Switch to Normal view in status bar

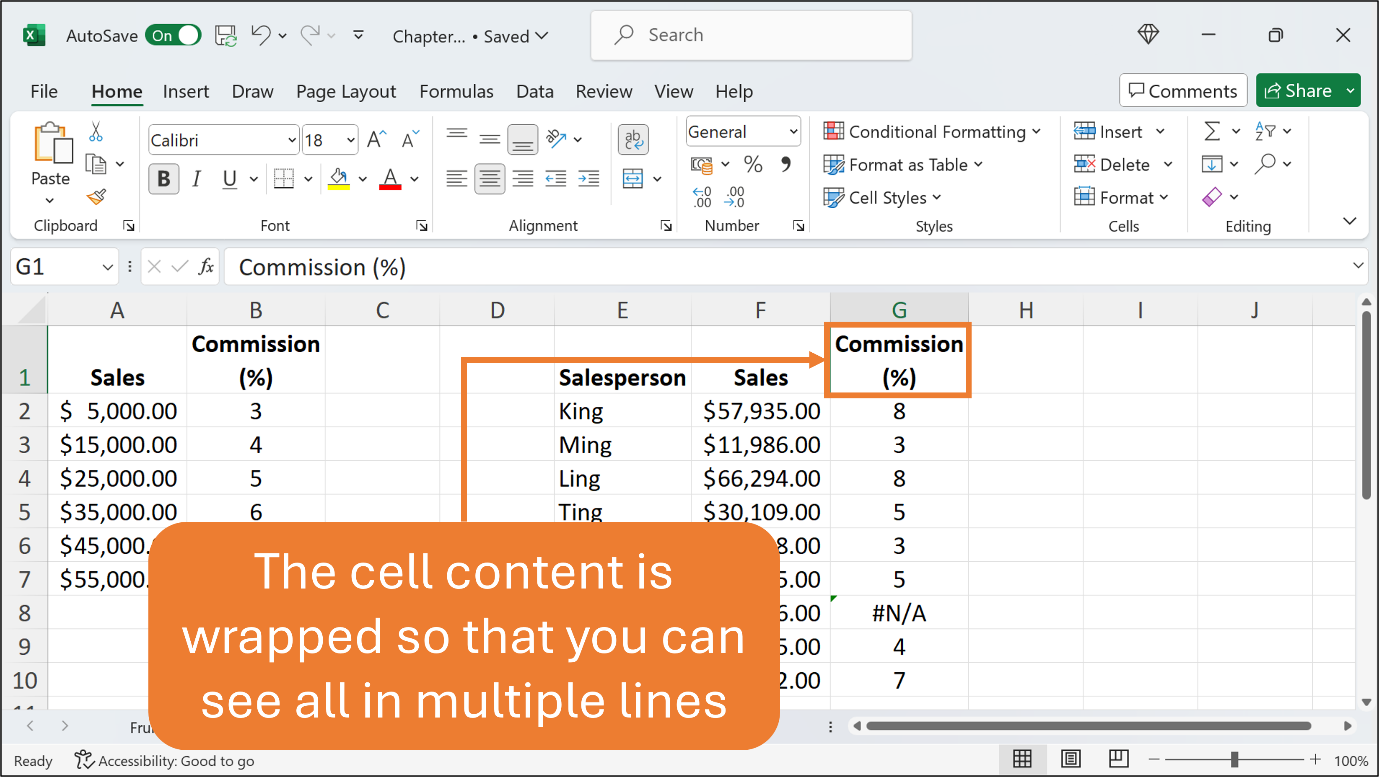(1022, 759)
